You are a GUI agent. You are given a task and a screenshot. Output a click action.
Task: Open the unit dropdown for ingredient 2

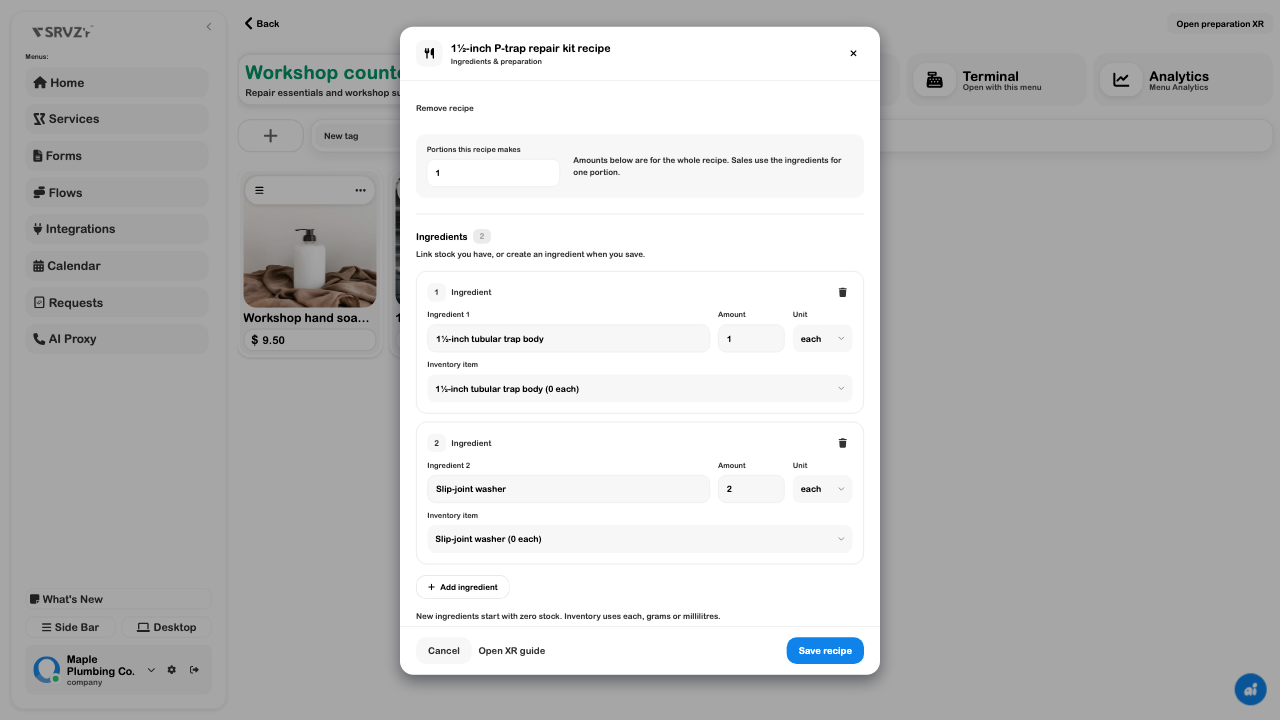pyautogui.click(x=822, y=489)
